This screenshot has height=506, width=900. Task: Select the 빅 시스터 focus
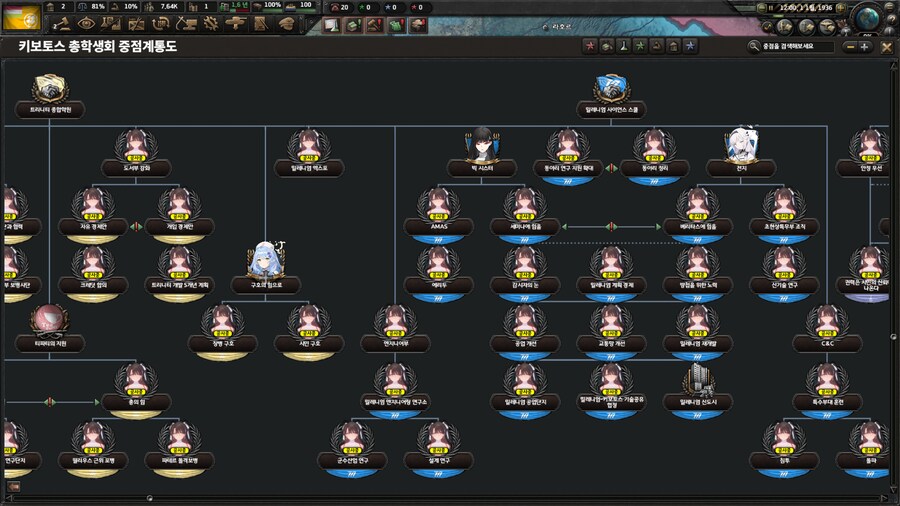[481, 154]
